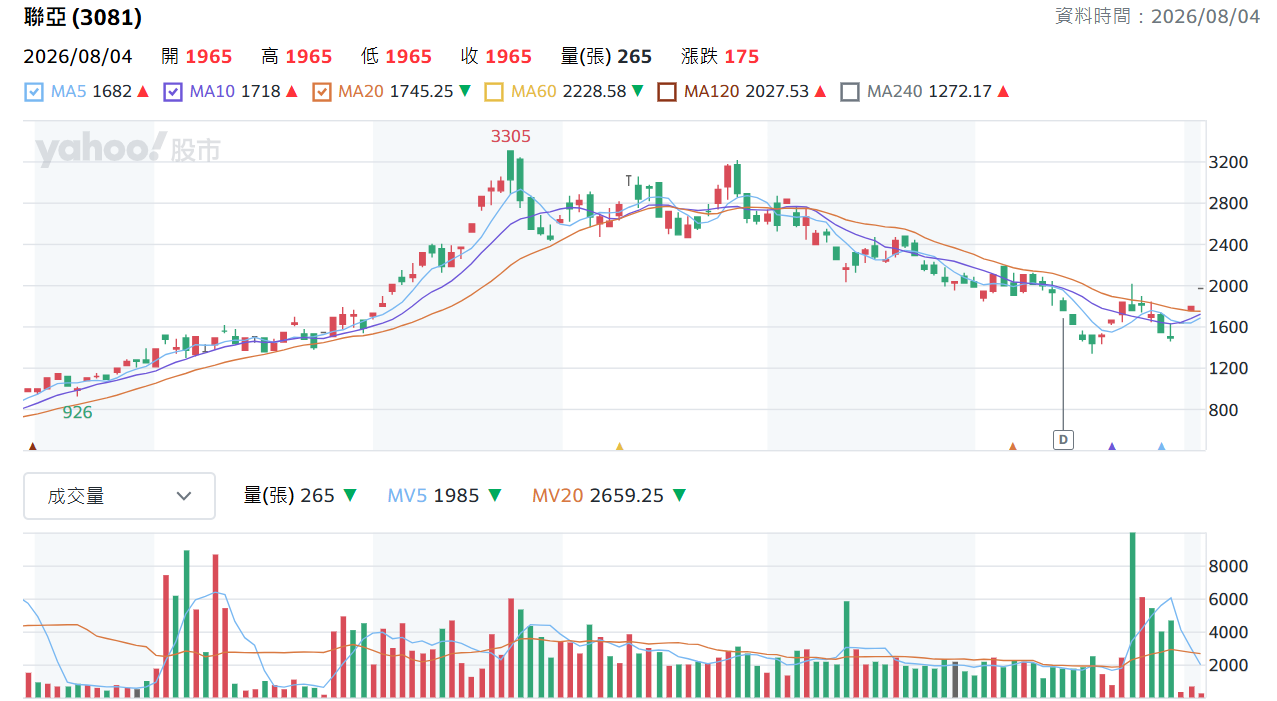The width and height of the screenshot is (1277, 701).
Task: Click the 量(張) 265 value in quote row
Action: 606,57
